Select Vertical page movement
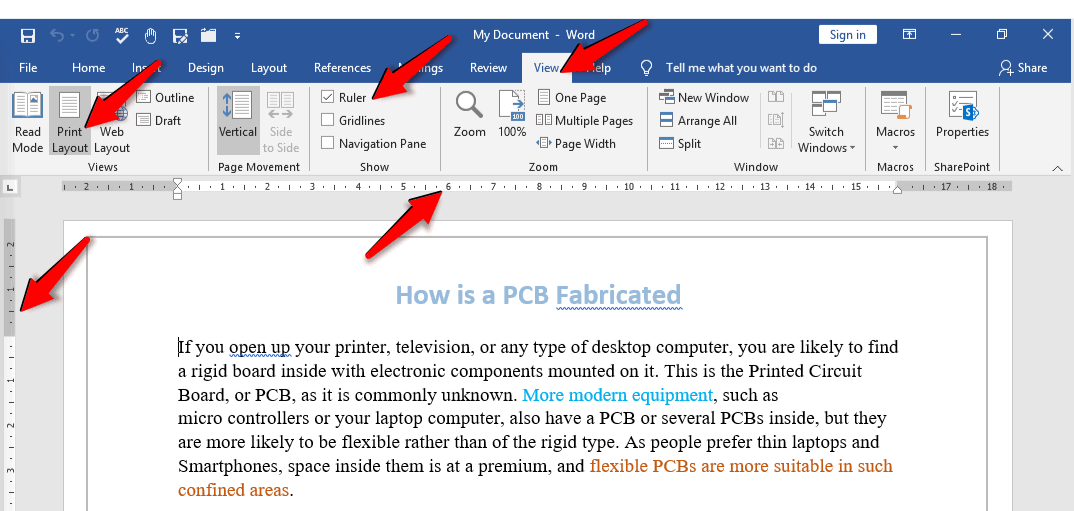This screenshot has width=1074, height=511. coord(238,121)
